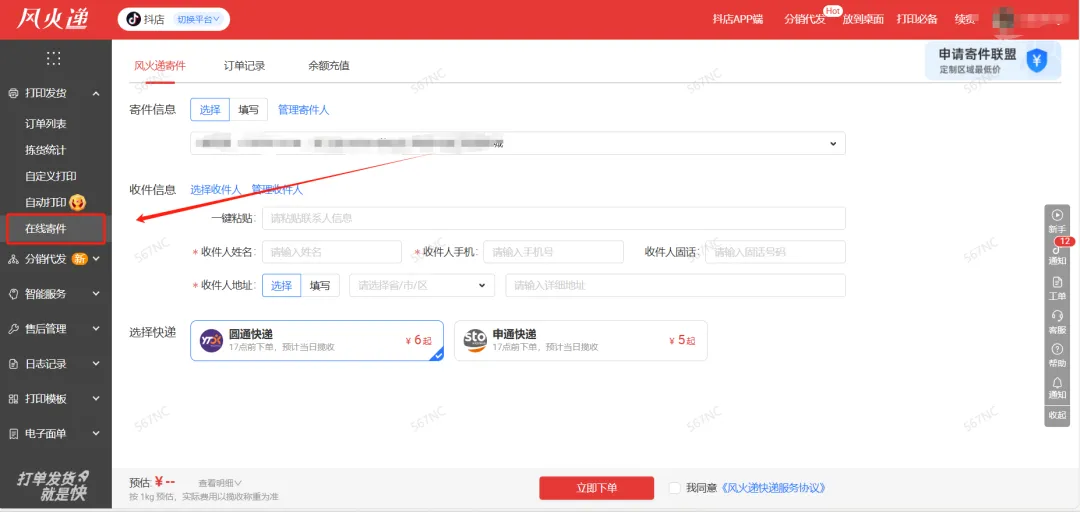The height and width of the screenshot is (512, 1080).
Task: Select 填写 option for 收件人地址
Action: [x=320, y=285]
